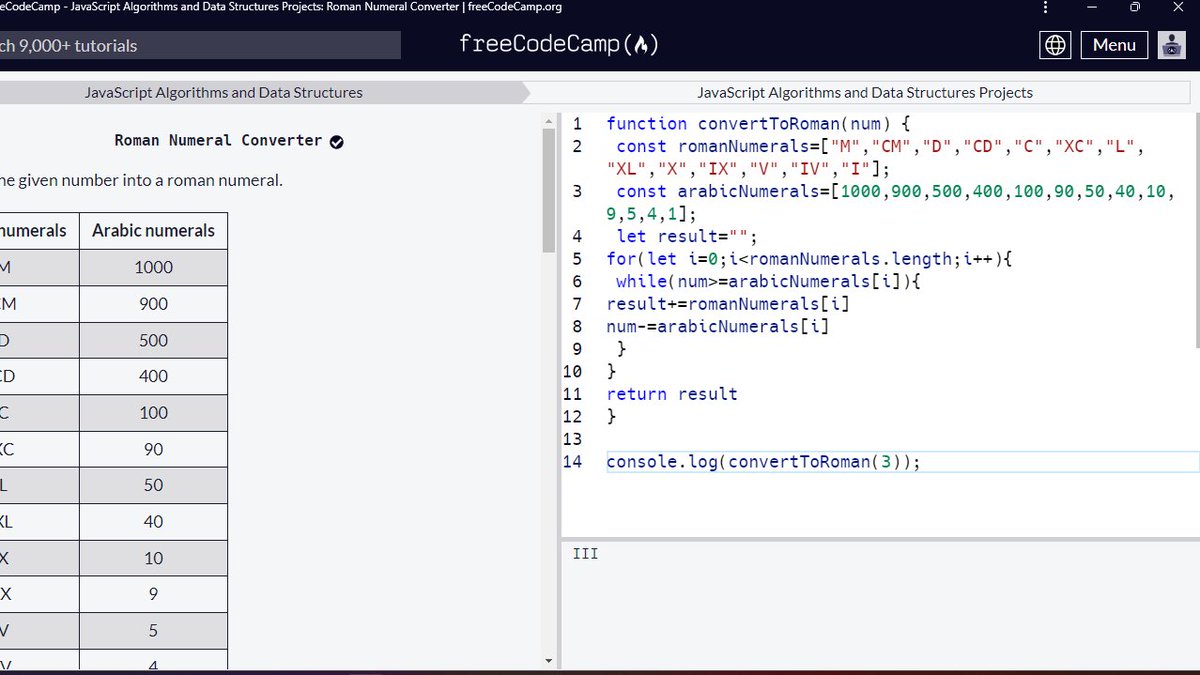Click the III console output
The width and height of the screenshot is (1200, 675).
coord(586,553)
